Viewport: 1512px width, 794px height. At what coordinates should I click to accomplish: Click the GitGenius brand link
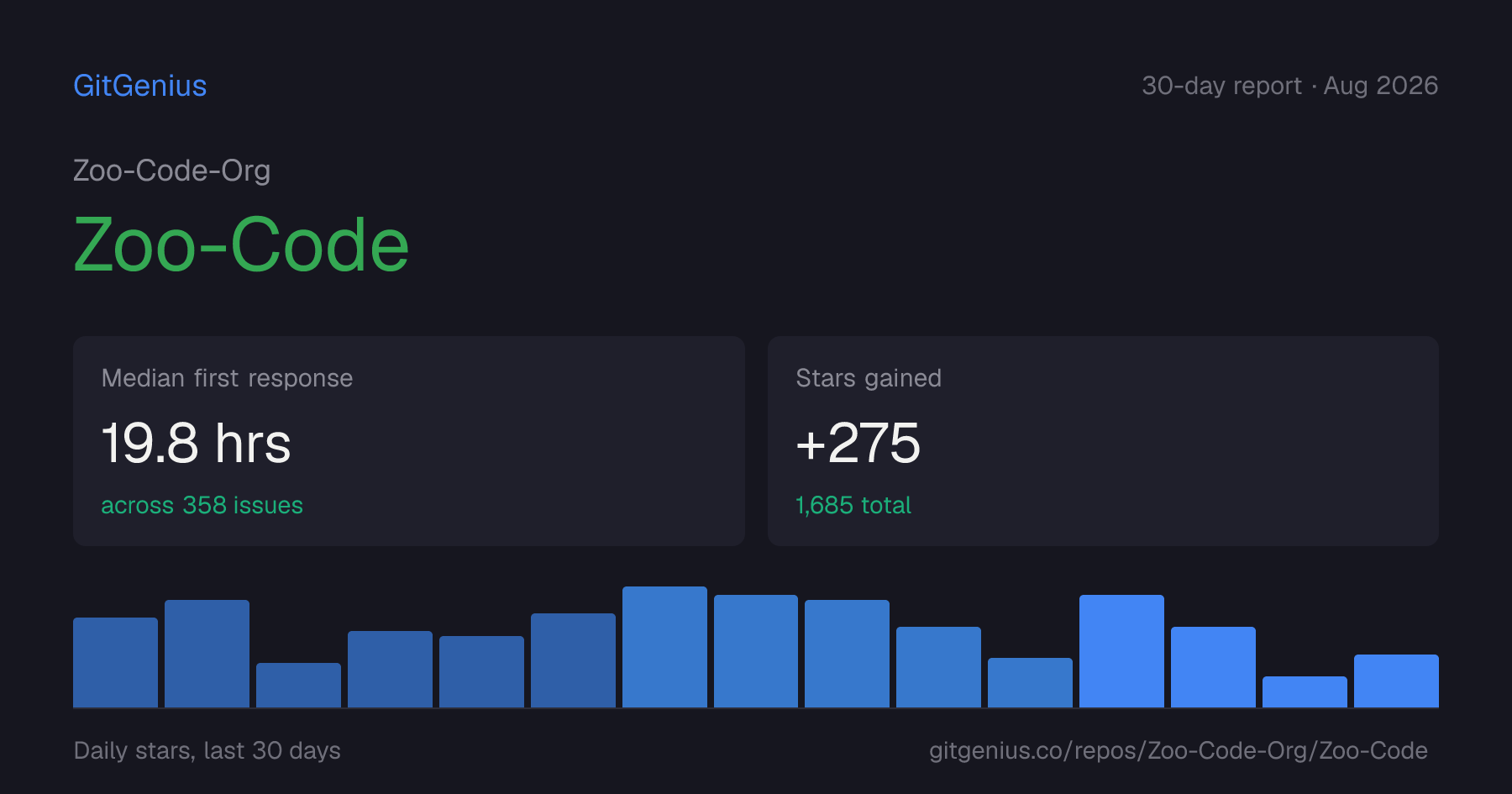[x=139, y=86]
